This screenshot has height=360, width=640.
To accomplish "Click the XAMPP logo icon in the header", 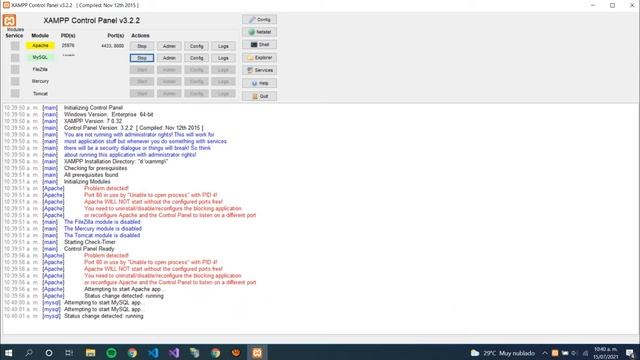I will click(x=9, y=20).
